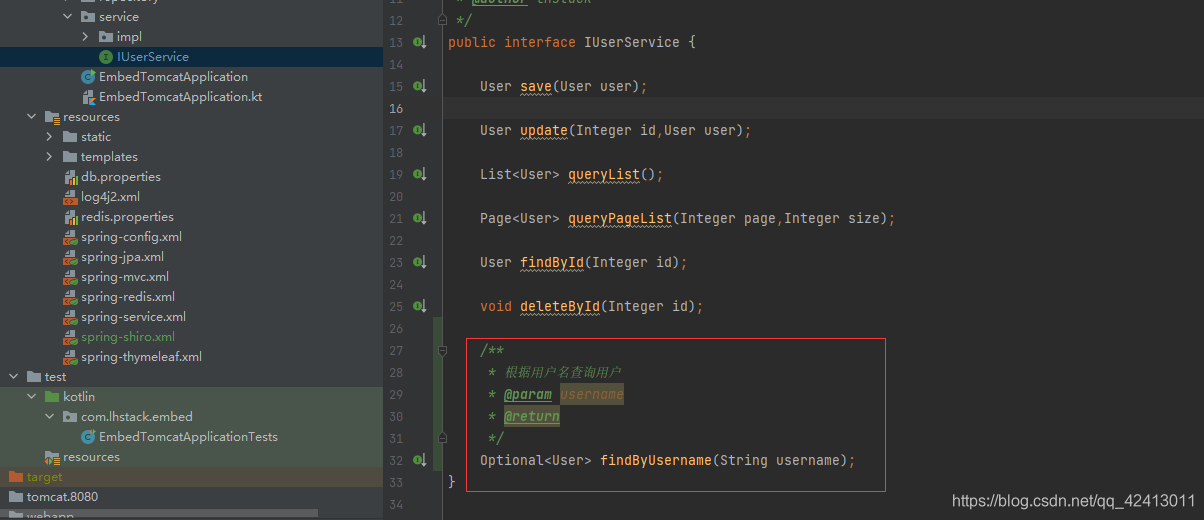Click the gutter icon beside the update method
This screenshot has width=1204, height=520.
click(x=420, y=130)
